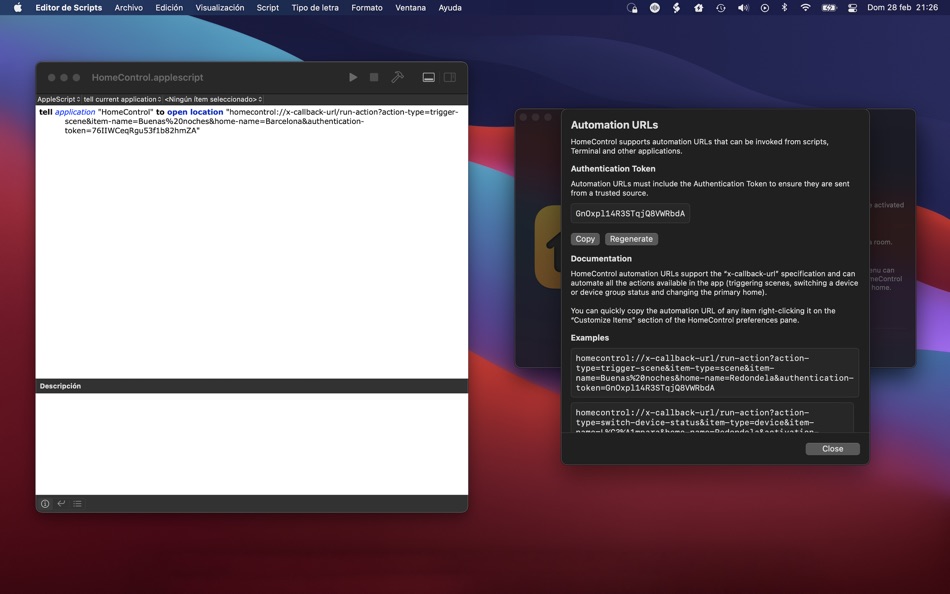Click the Automation URLs heading
The width and height of the screenshot is (950, 594).
coord(614,125)
